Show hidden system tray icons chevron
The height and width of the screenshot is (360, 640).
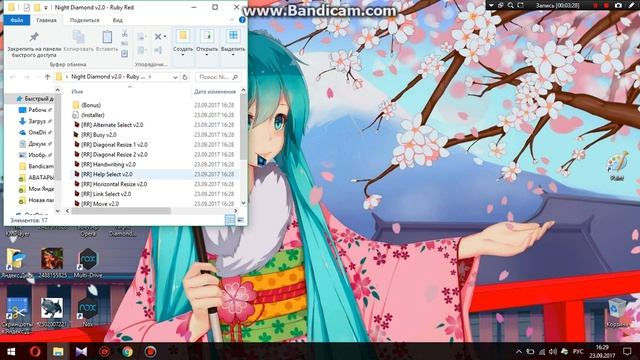point(519,351)
